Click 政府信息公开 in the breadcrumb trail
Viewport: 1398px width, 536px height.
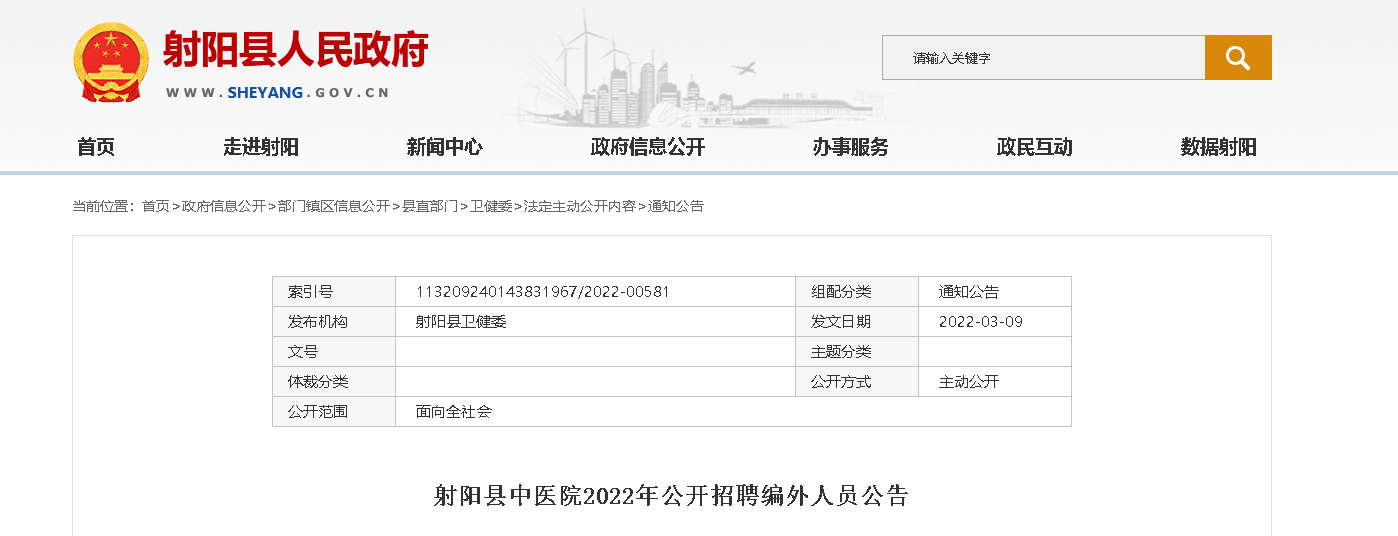[x=224, y=206]
